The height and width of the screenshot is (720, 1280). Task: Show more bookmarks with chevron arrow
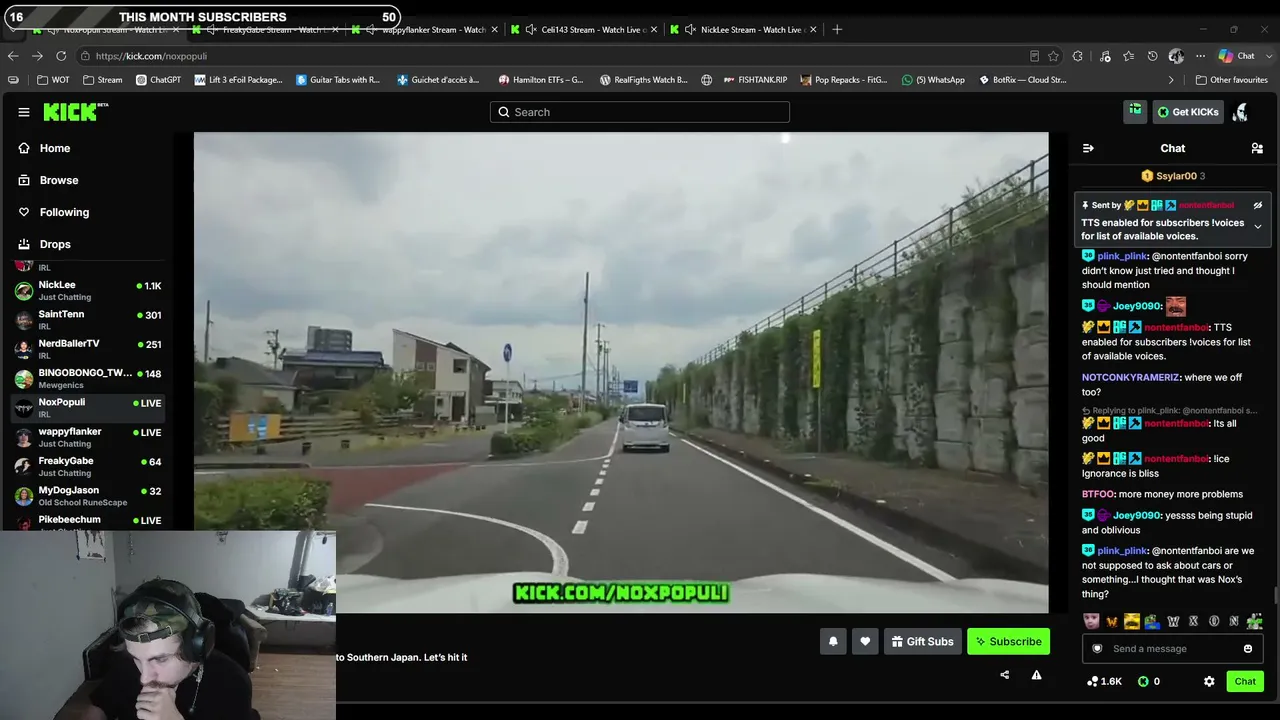click(1171, 80)
